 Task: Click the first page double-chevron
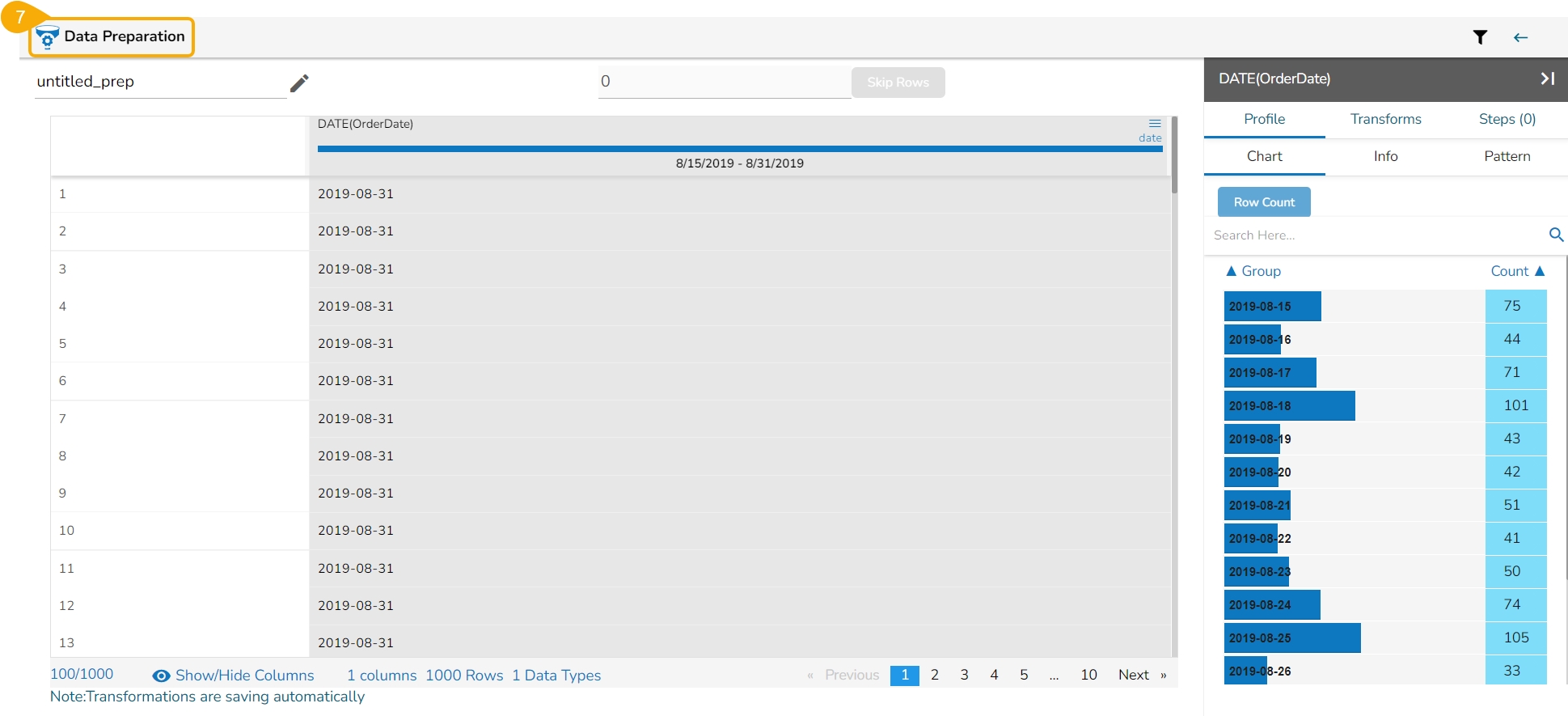810,676
